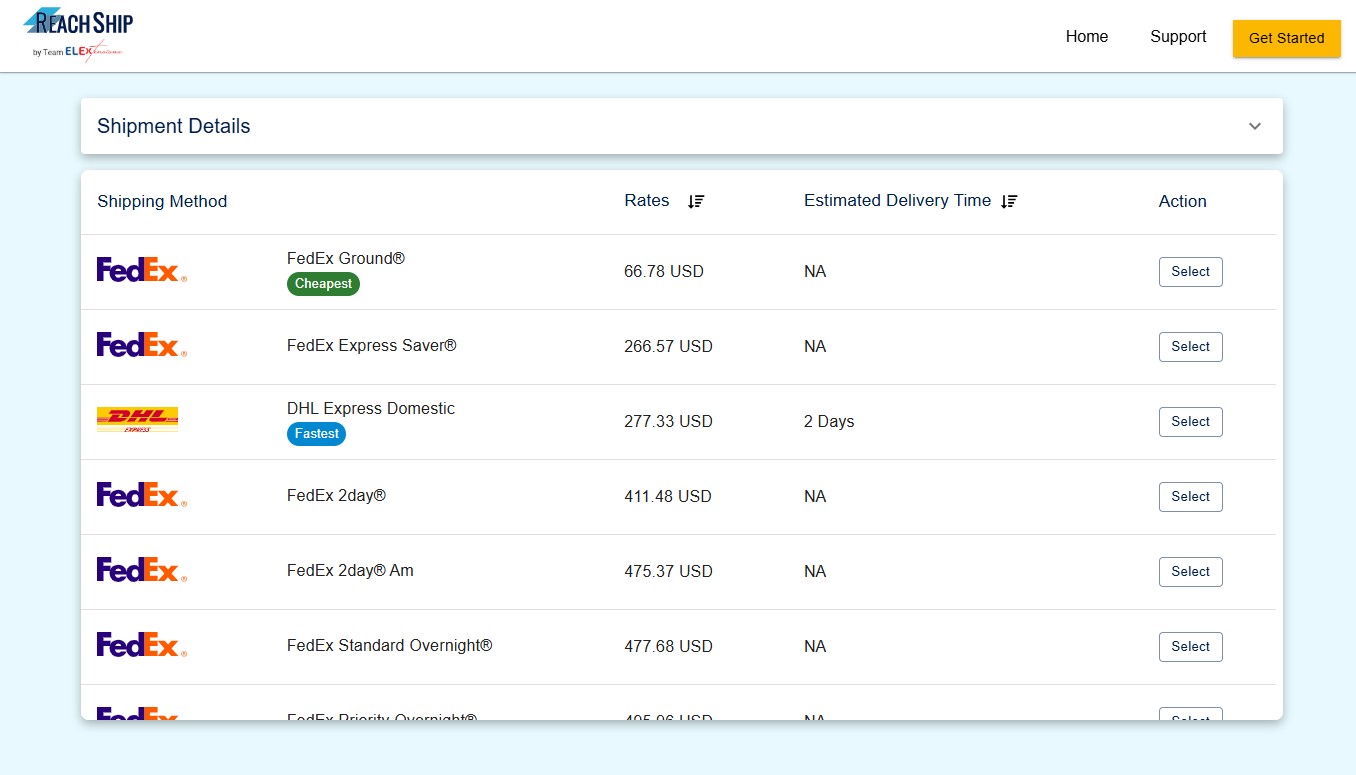This screenshot has width=1356, height=775.
Task: Open the Home page
Action: 1087,37
